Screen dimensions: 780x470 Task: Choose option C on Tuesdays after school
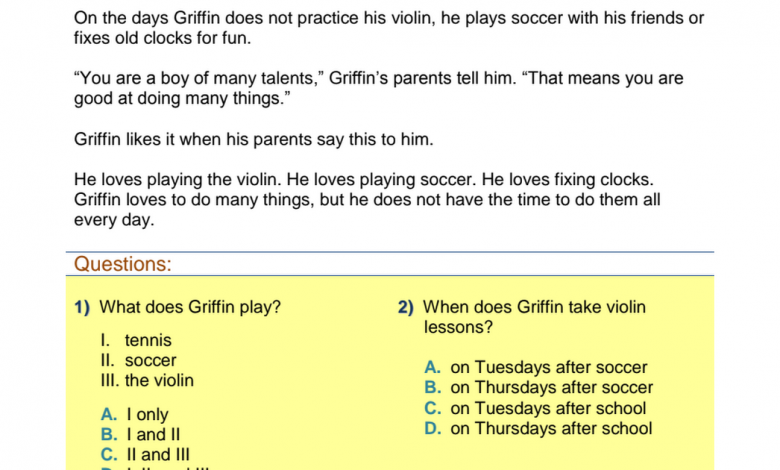[x=535, y=408]
